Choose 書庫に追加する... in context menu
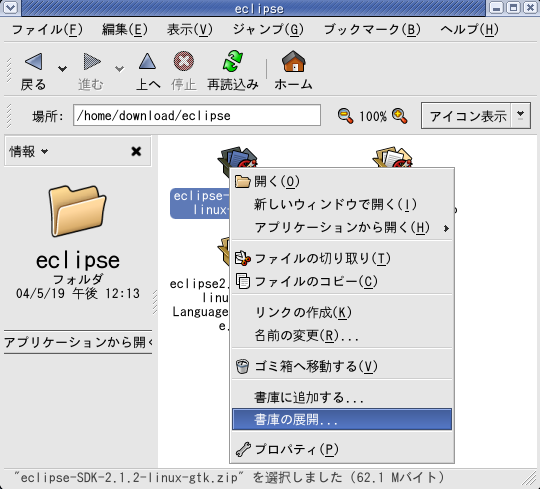This screenshot has height=489, width=540. point(342,397)
